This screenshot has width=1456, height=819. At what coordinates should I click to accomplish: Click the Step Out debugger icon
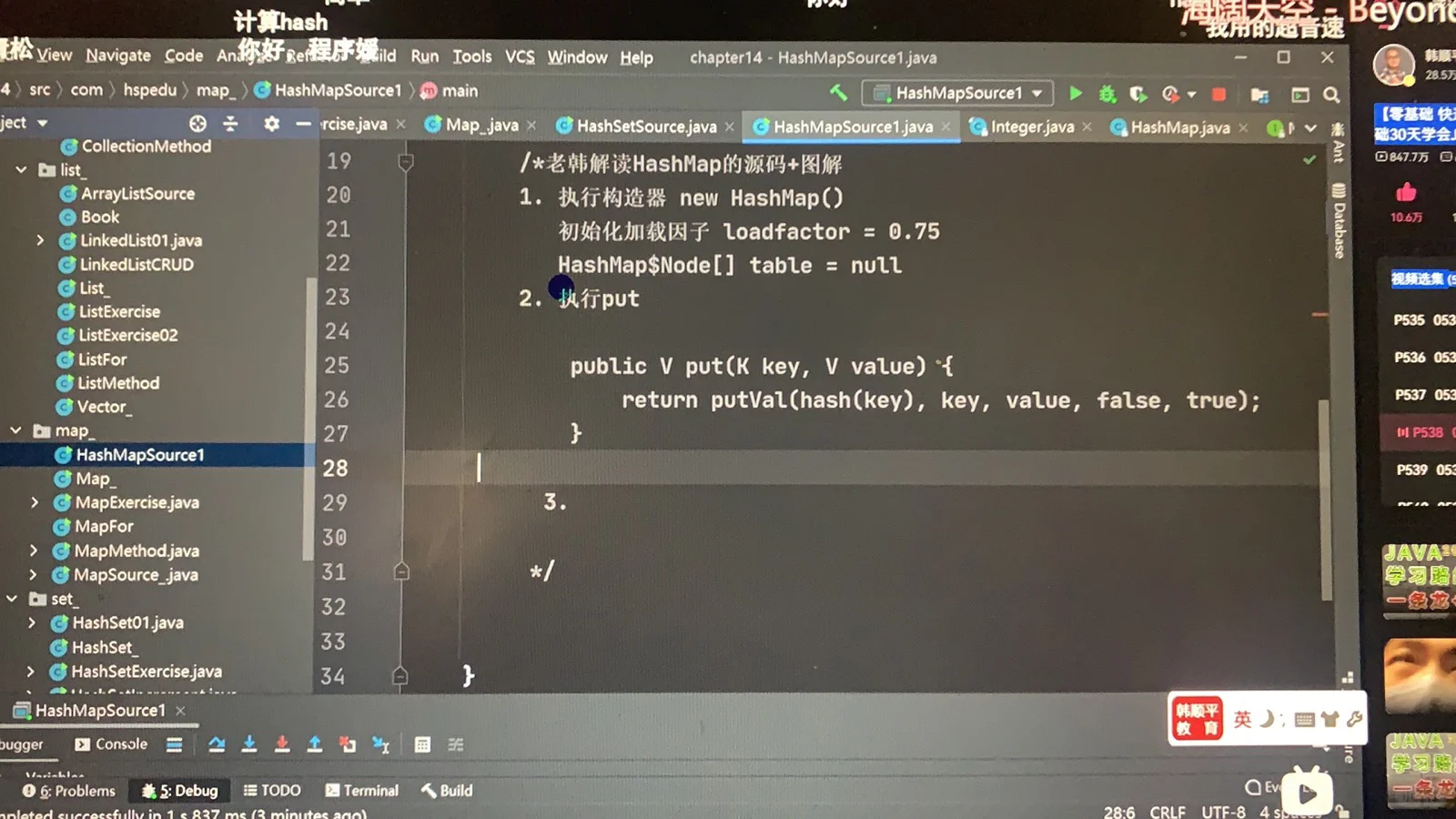tap(315, 743)
